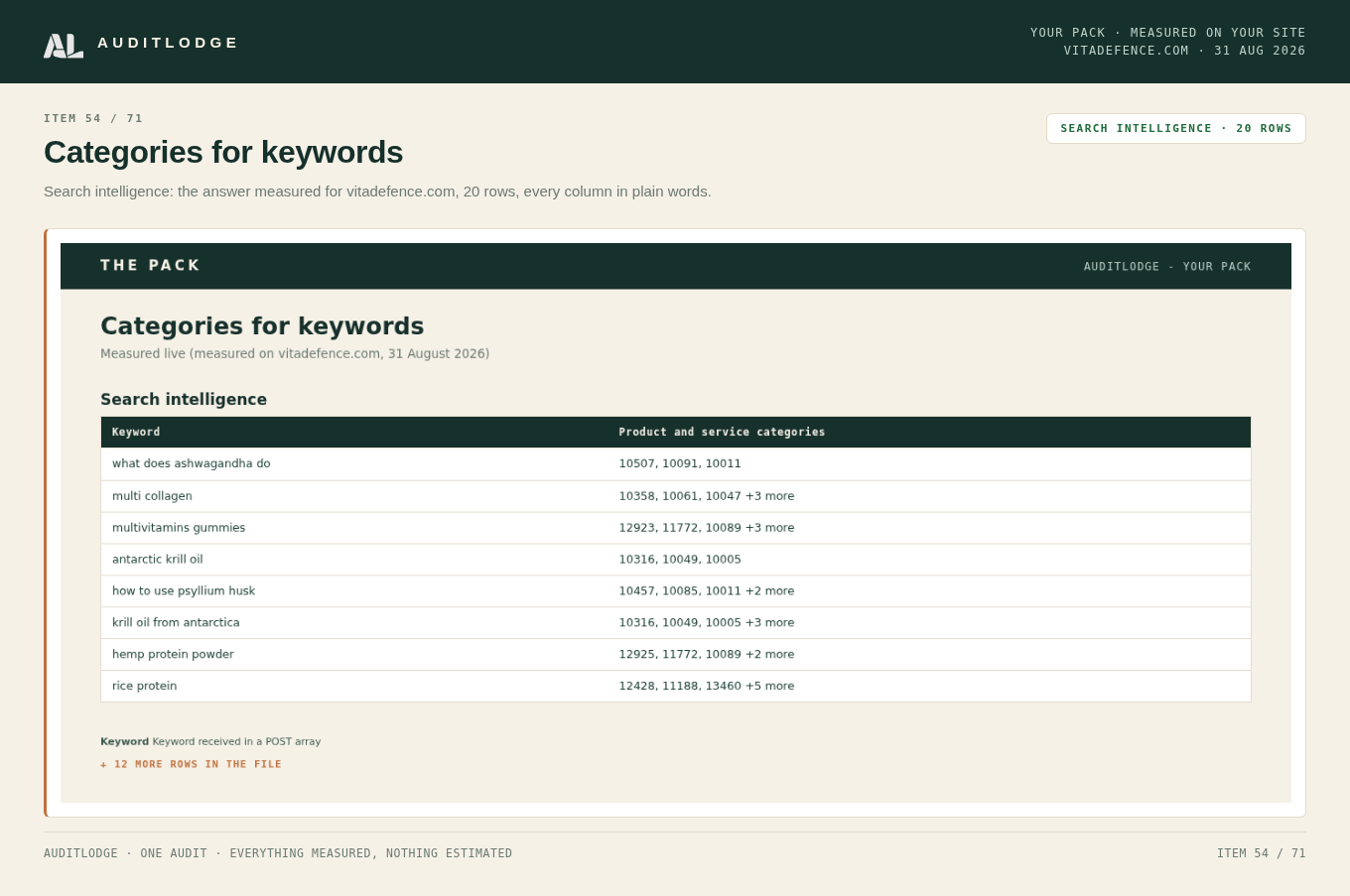The image size is (1350, 896).
Task: Select the "hemp protein powder" keyword
Action: coord(173,655)
